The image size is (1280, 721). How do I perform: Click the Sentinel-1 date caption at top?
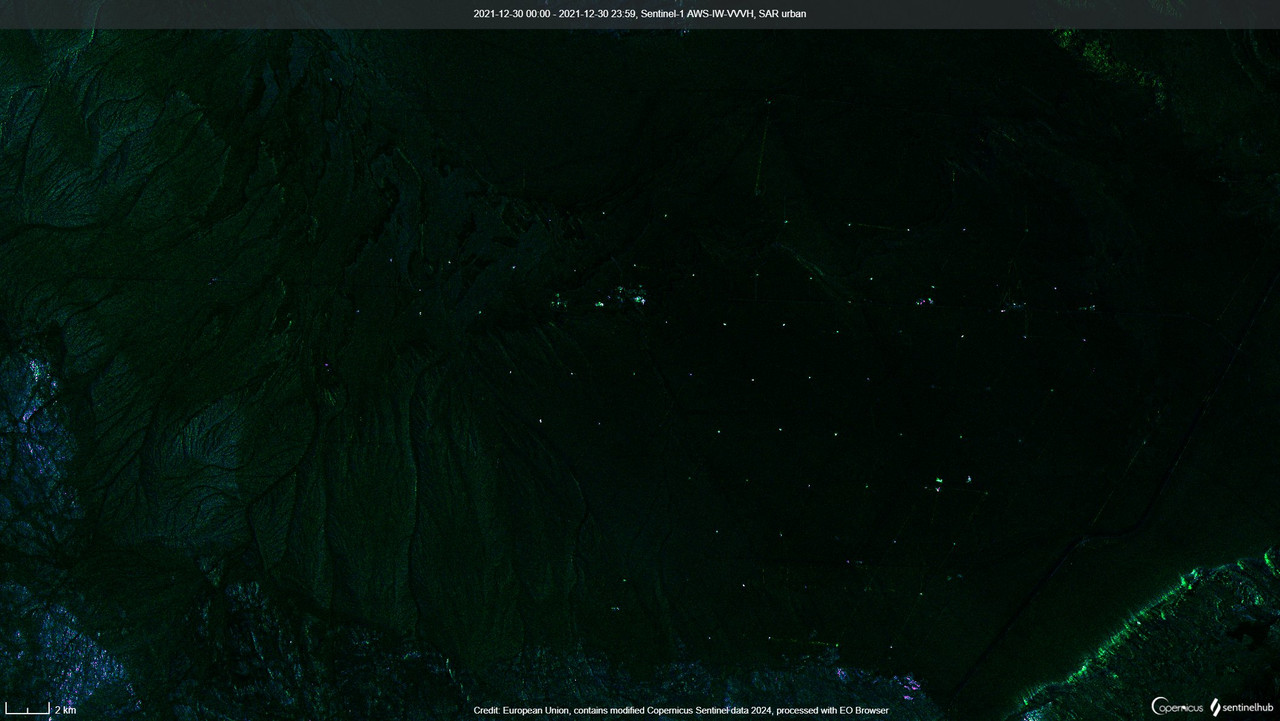point(640,14)
